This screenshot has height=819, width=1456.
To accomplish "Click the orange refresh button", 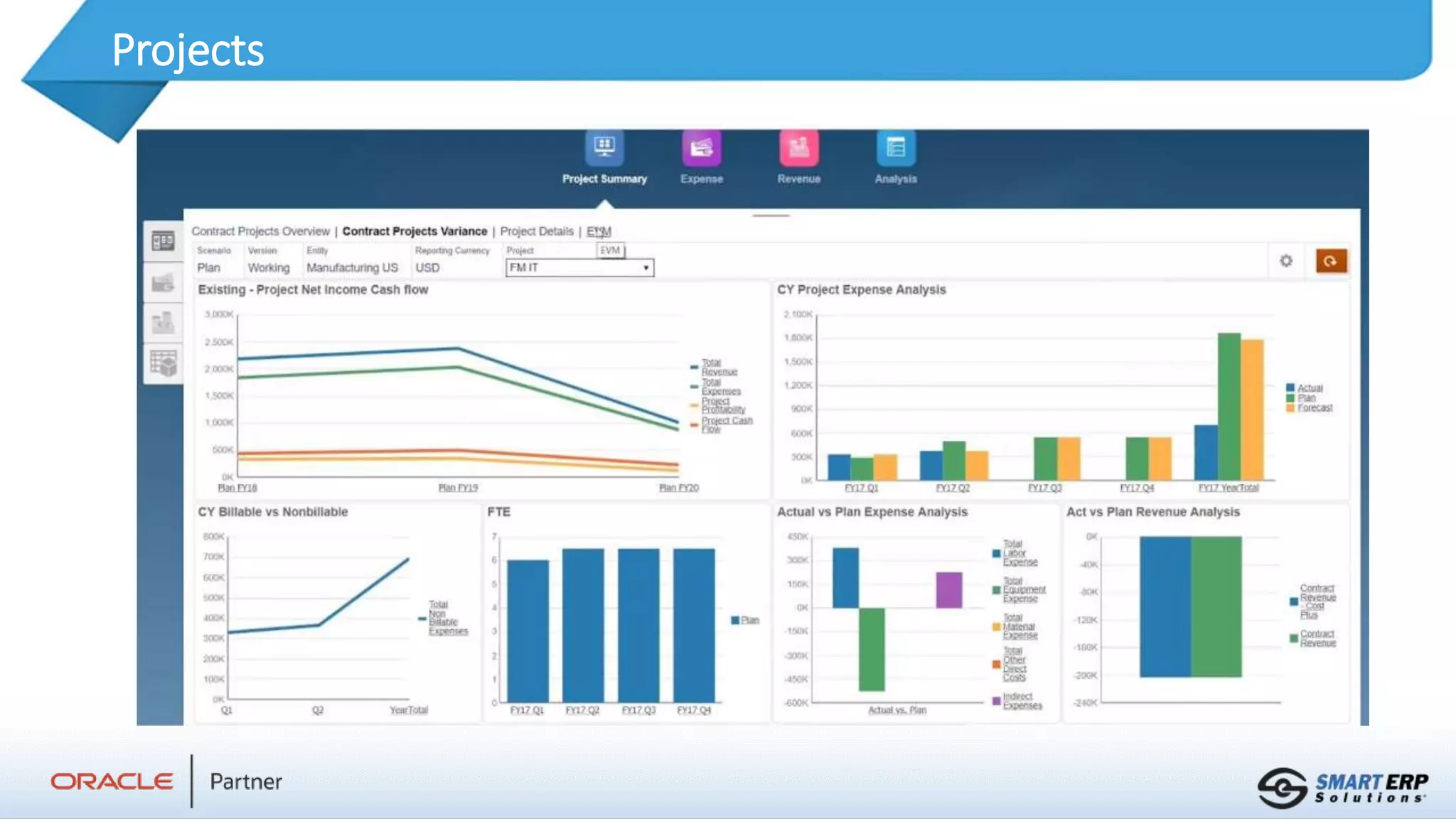I will coord(1330,261).
